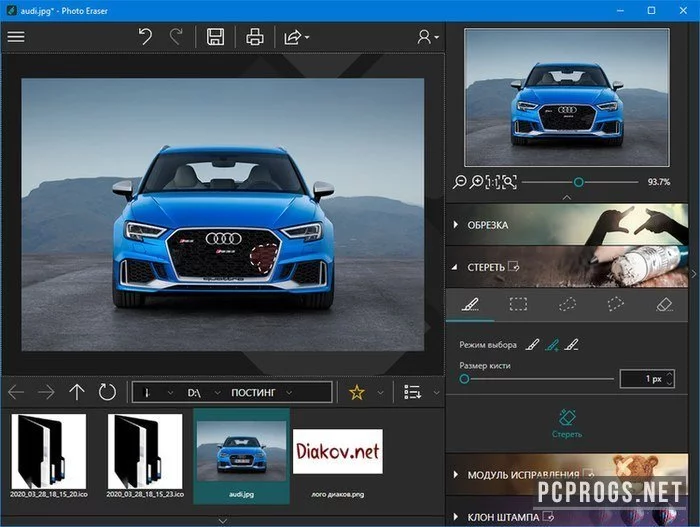Viewport: 700px width, 527px height.
Task: Choose the subtract-from-selection brush mode
Action: (x=572, y=345)
